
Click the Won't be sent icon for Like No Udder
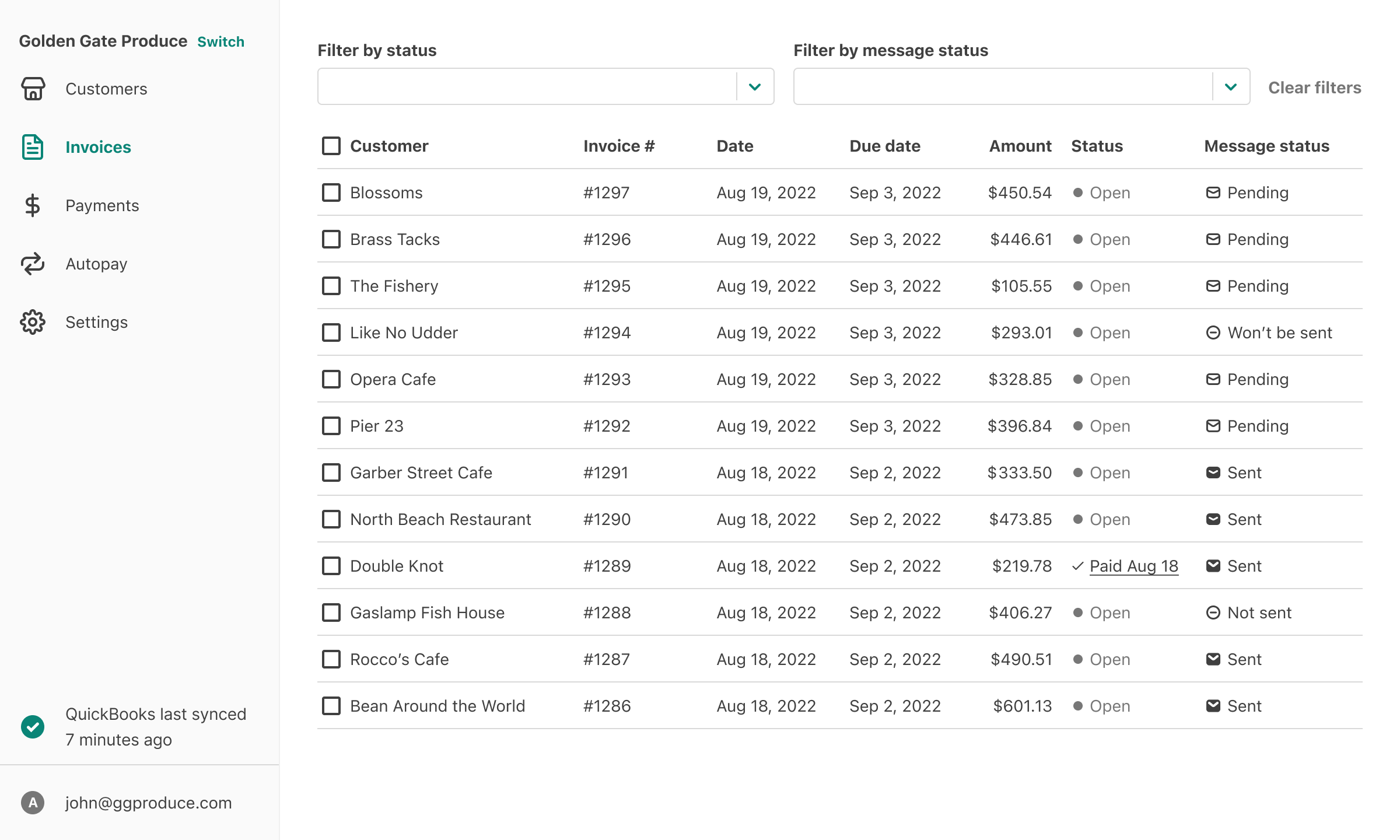point(1213,332)
